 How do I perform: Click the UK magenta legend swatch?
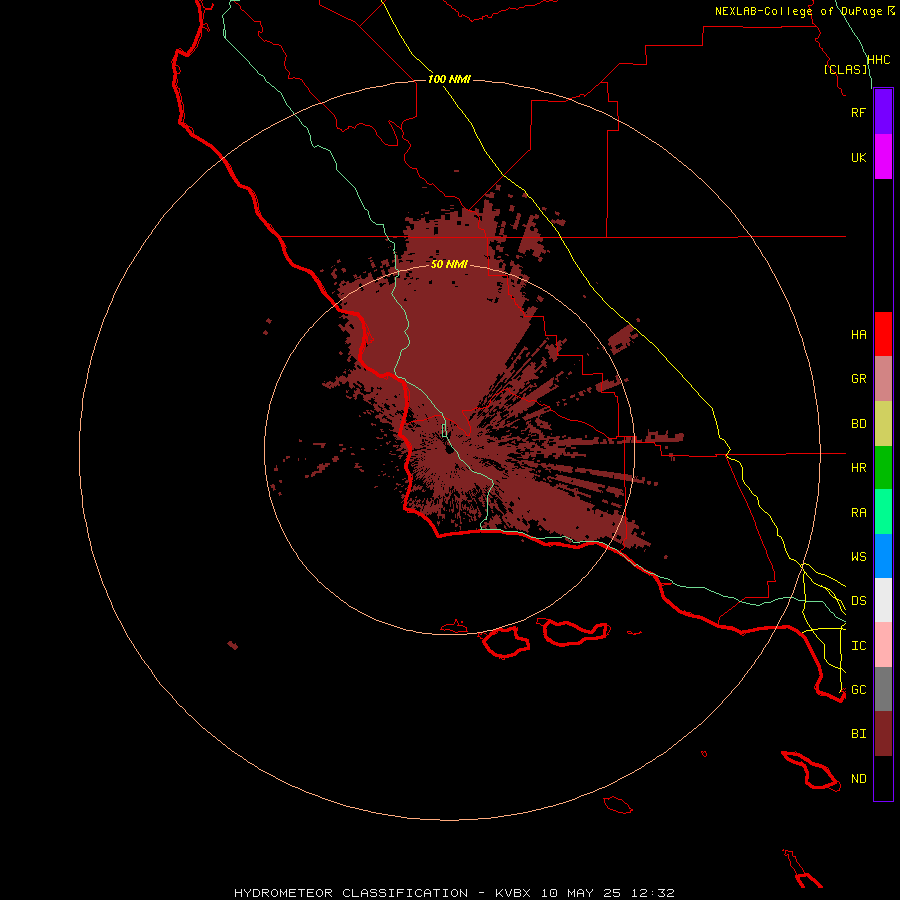(x=883, y=157)
